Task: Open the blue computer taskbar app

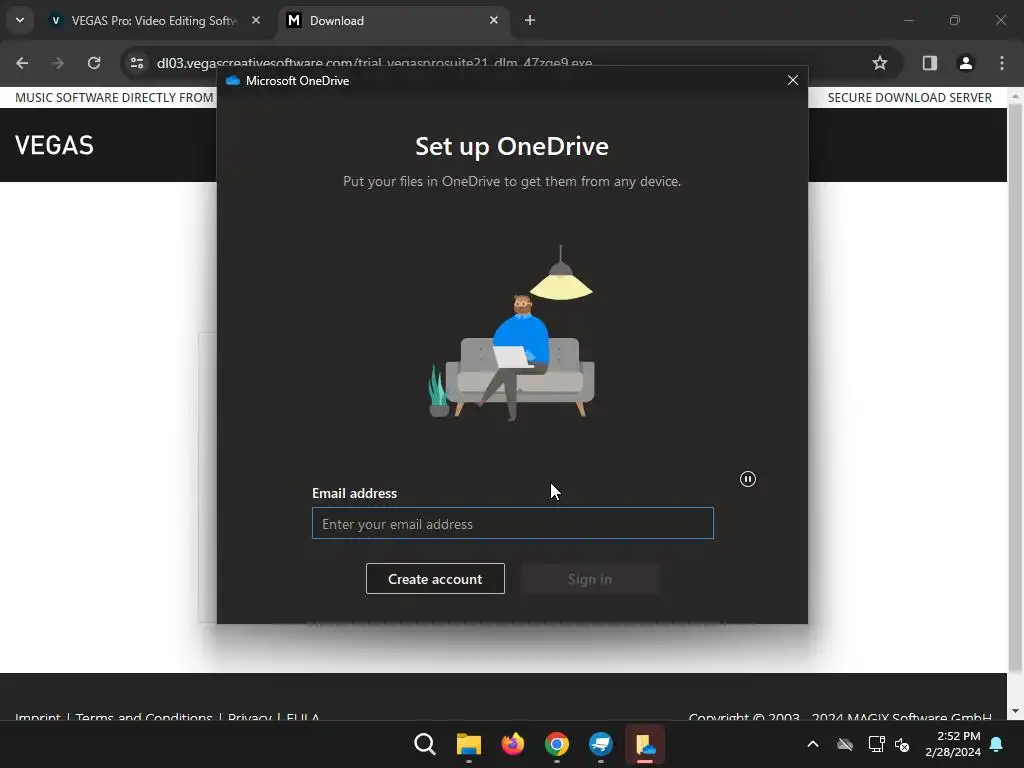Action: coord(601,744)
